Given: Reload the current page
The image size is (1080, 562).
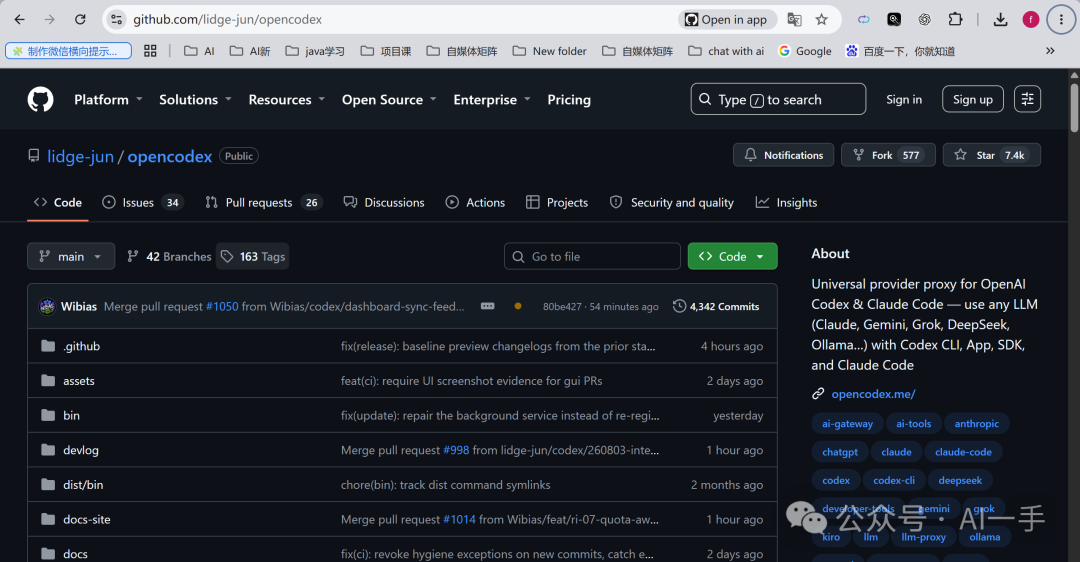Looking at the screenshot, I should (80, 19).
